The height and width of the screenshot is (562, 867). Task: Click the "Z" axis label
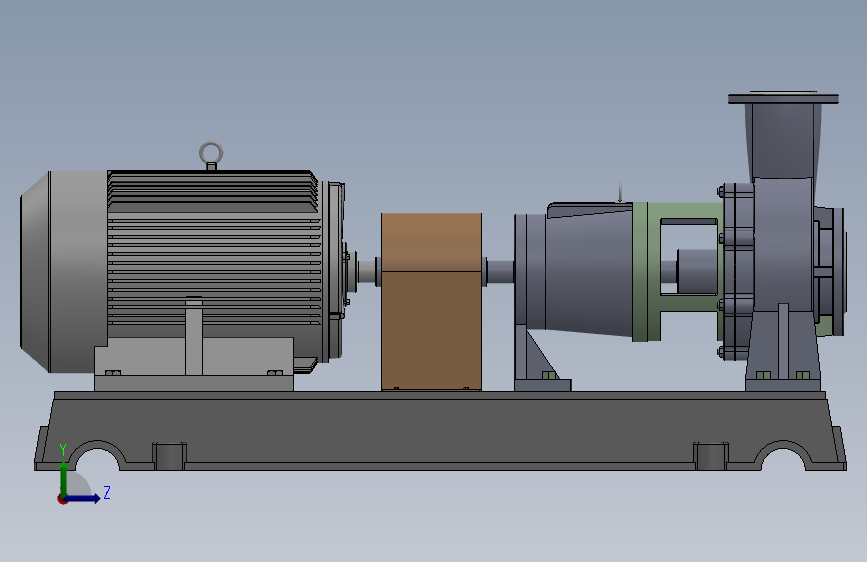tap(107, 492)
